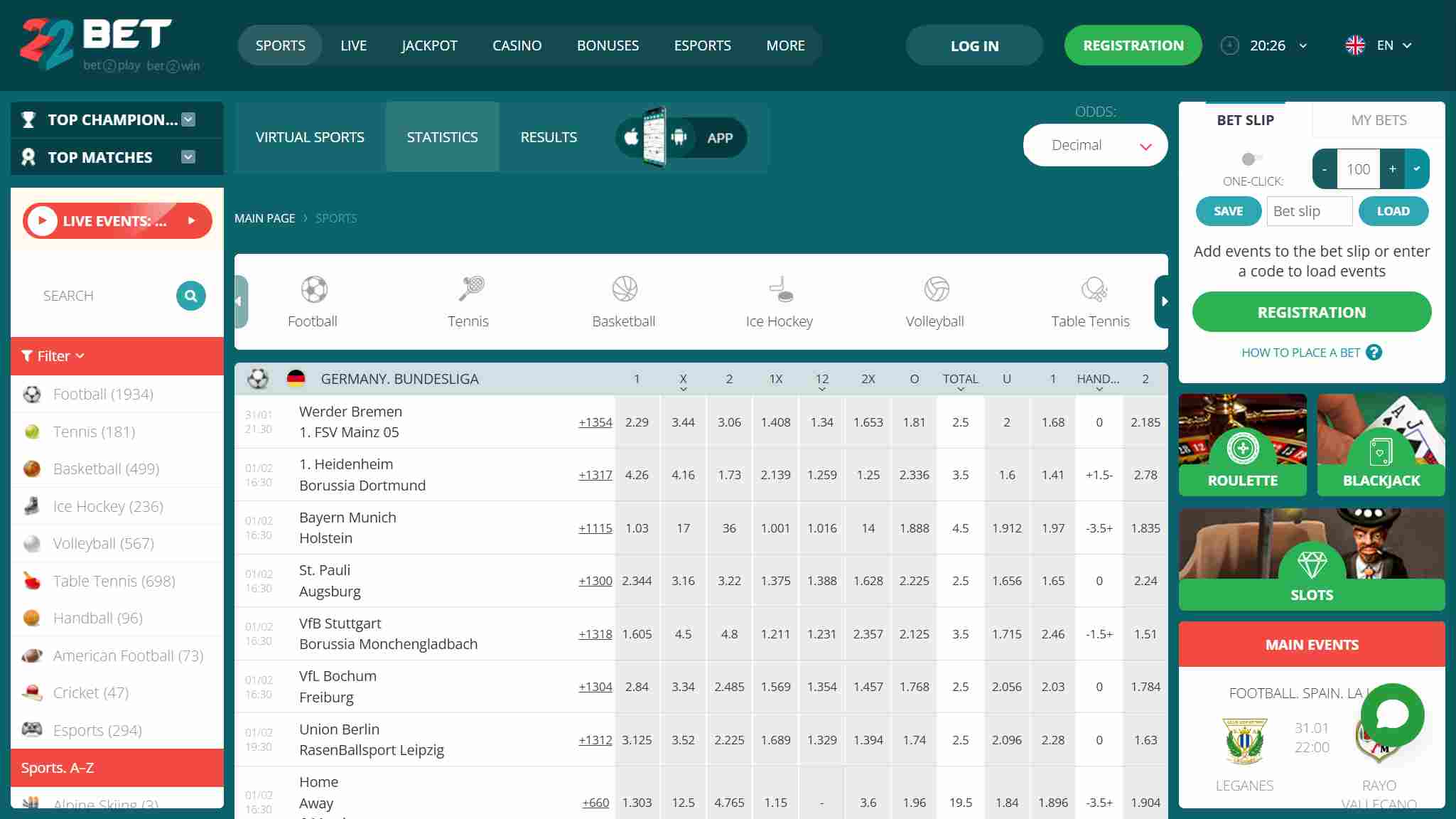This screenshot has height=819, width=1456.
Task: Open +1354 markets for Werder Bremen
Action: (x=595, y=422)
